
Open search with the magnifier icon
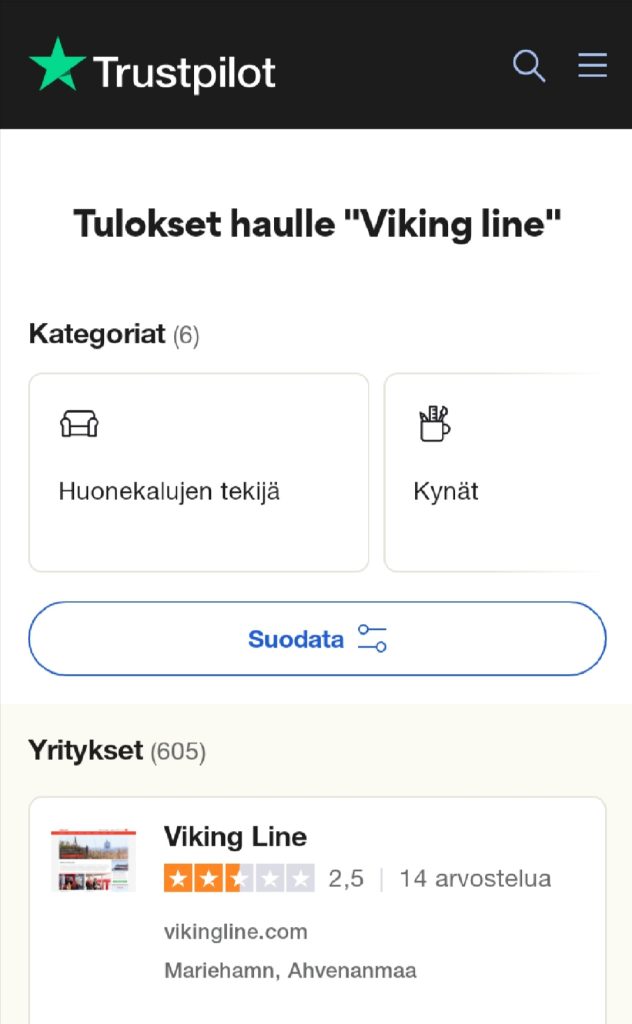click(x=529, y=66)
